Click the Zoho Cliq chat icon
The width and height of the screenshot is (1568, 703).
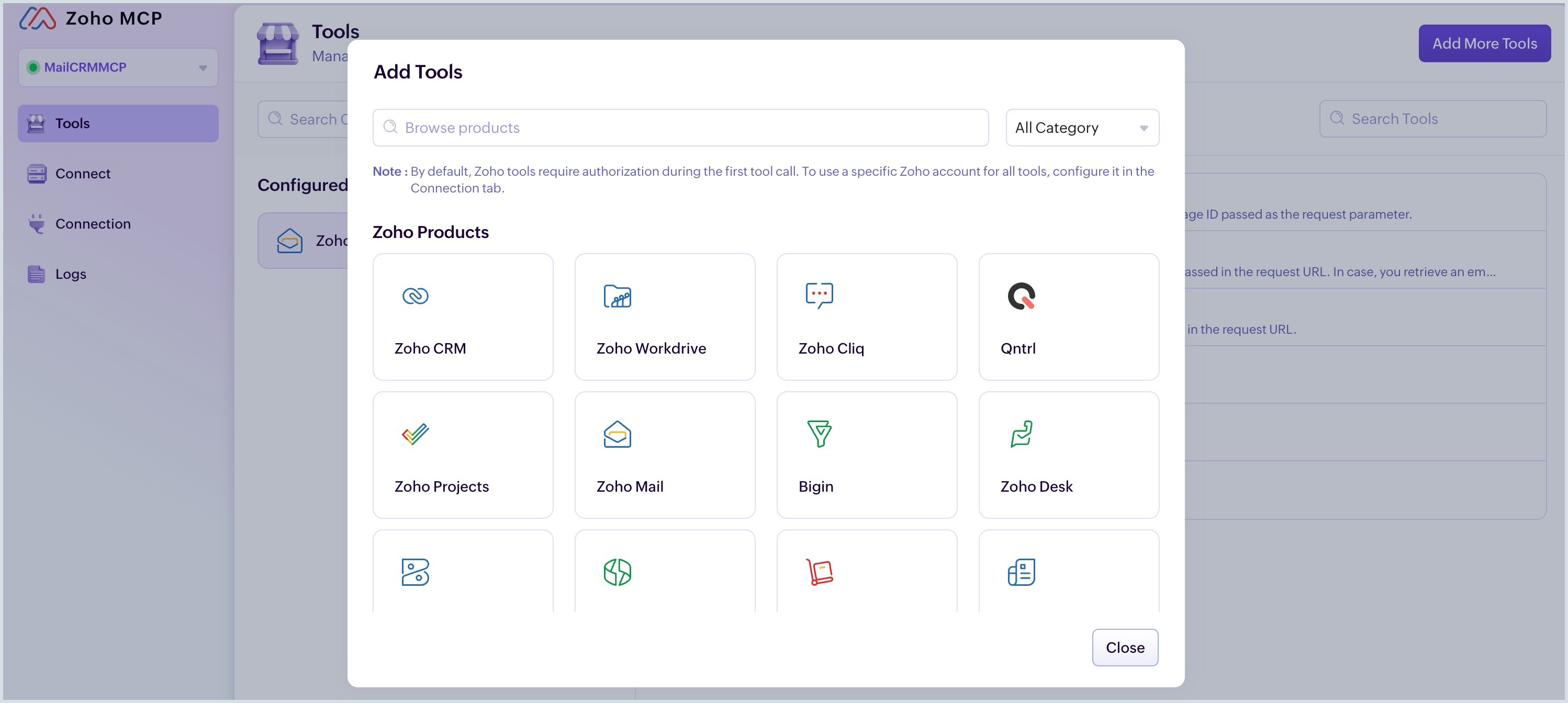coord(819,296)
